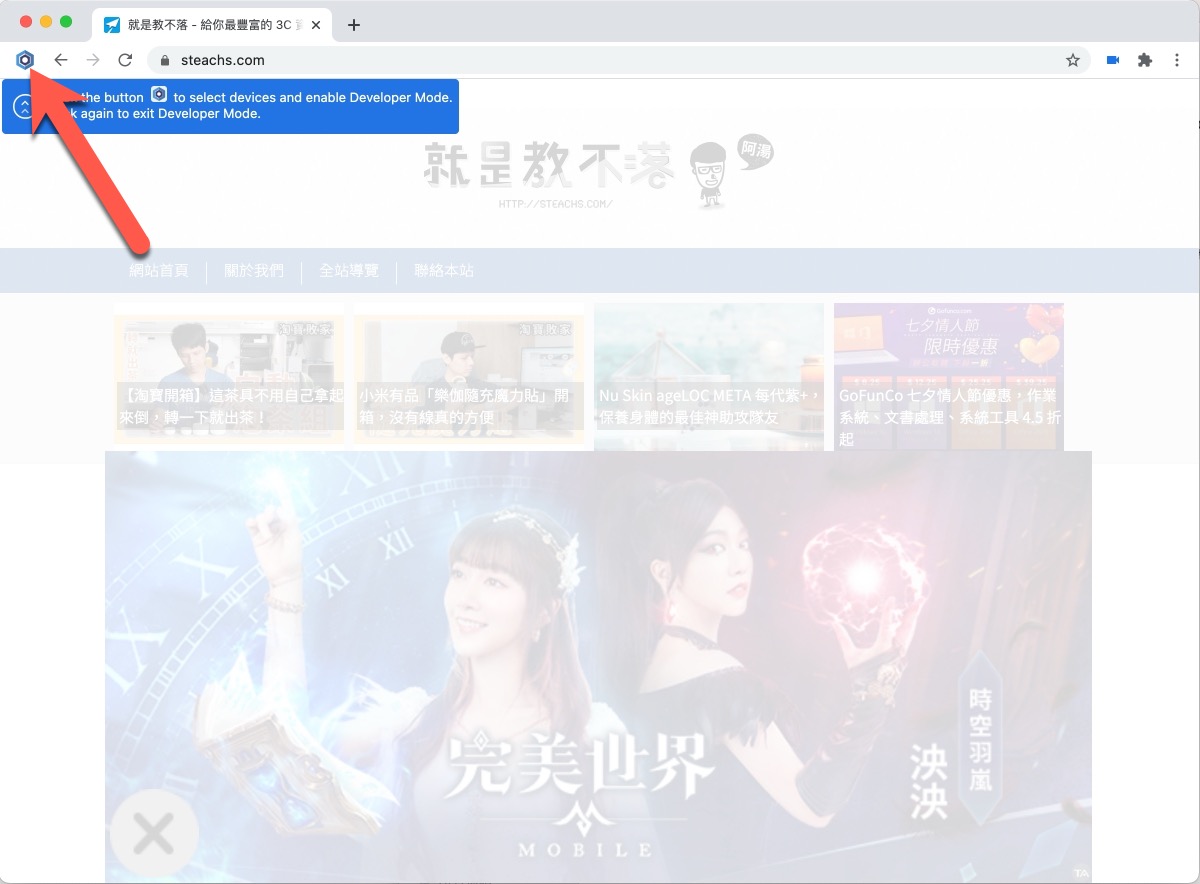Click the lock icon in the address bar

point(166,60)
